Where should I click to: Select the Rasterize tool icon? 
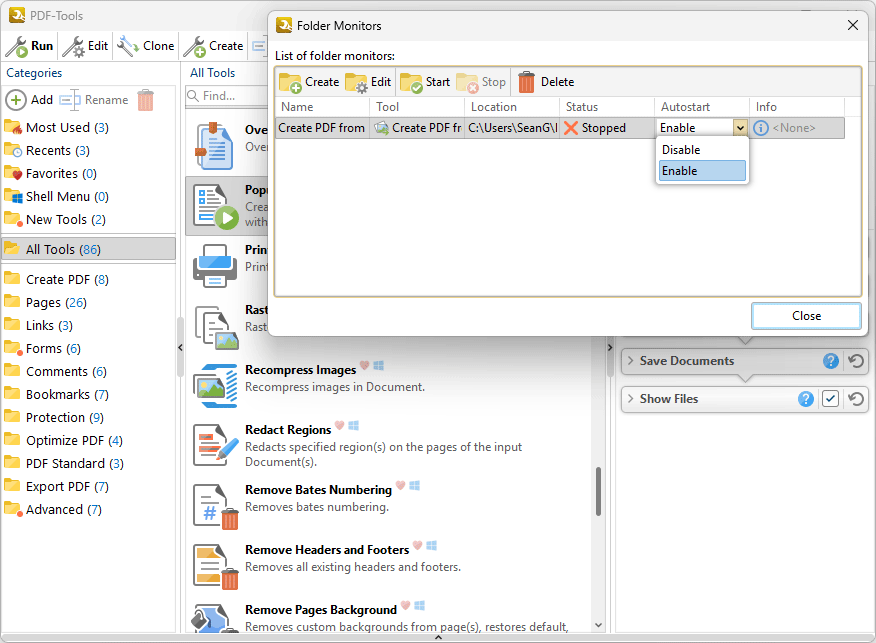(x=216, y=328)
